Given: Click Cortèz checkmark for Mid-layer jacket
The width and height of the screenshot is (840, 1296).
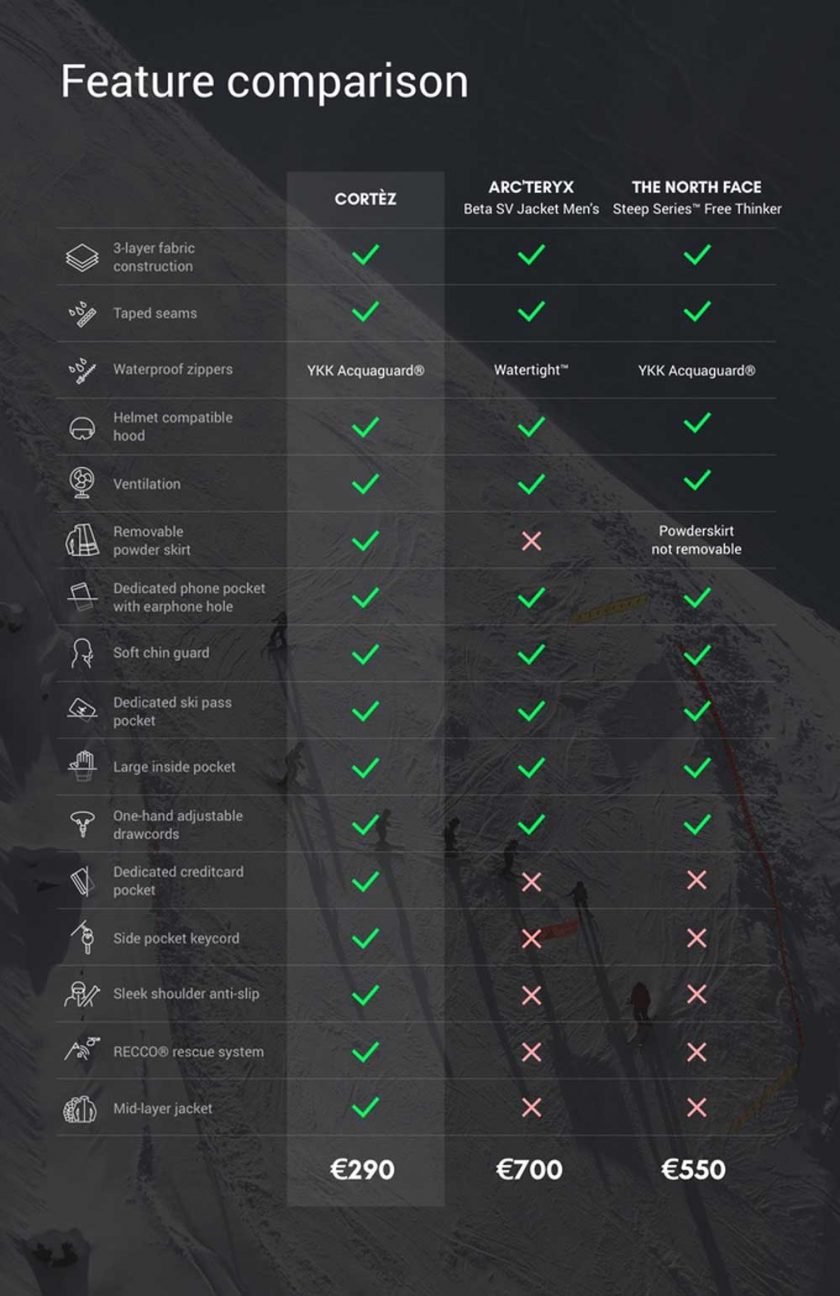Looking at the screenshot, I should 366,1107.
